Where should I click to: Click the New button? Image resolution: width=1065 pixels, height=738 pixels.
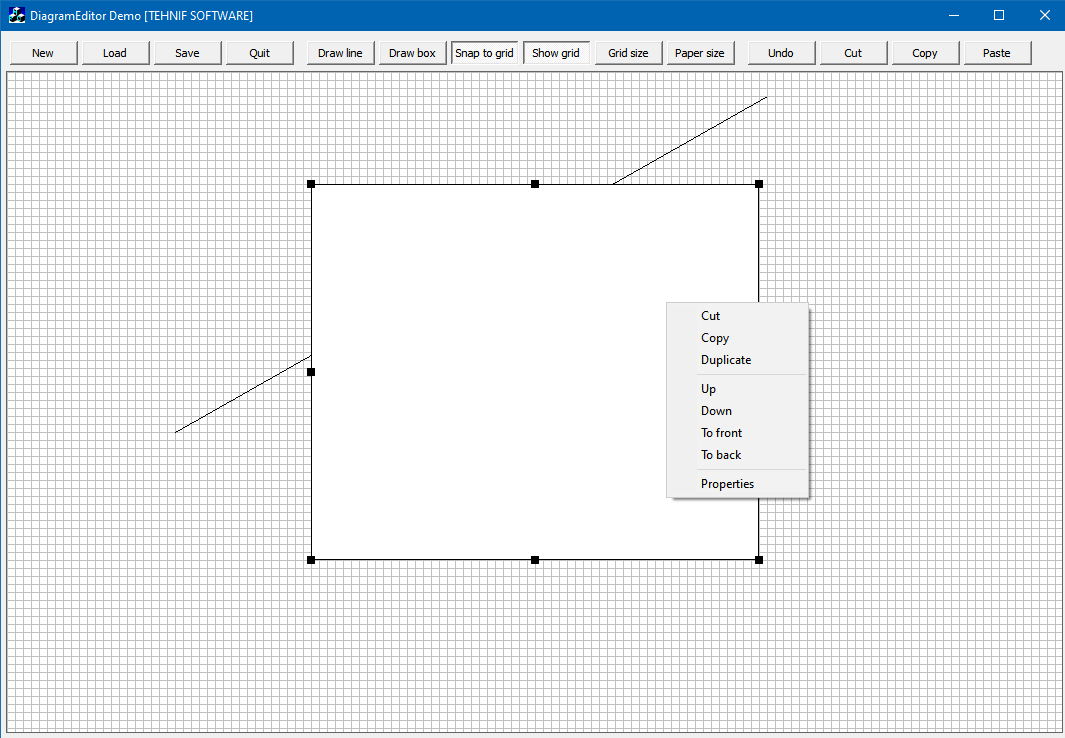(x=43, y=53)
